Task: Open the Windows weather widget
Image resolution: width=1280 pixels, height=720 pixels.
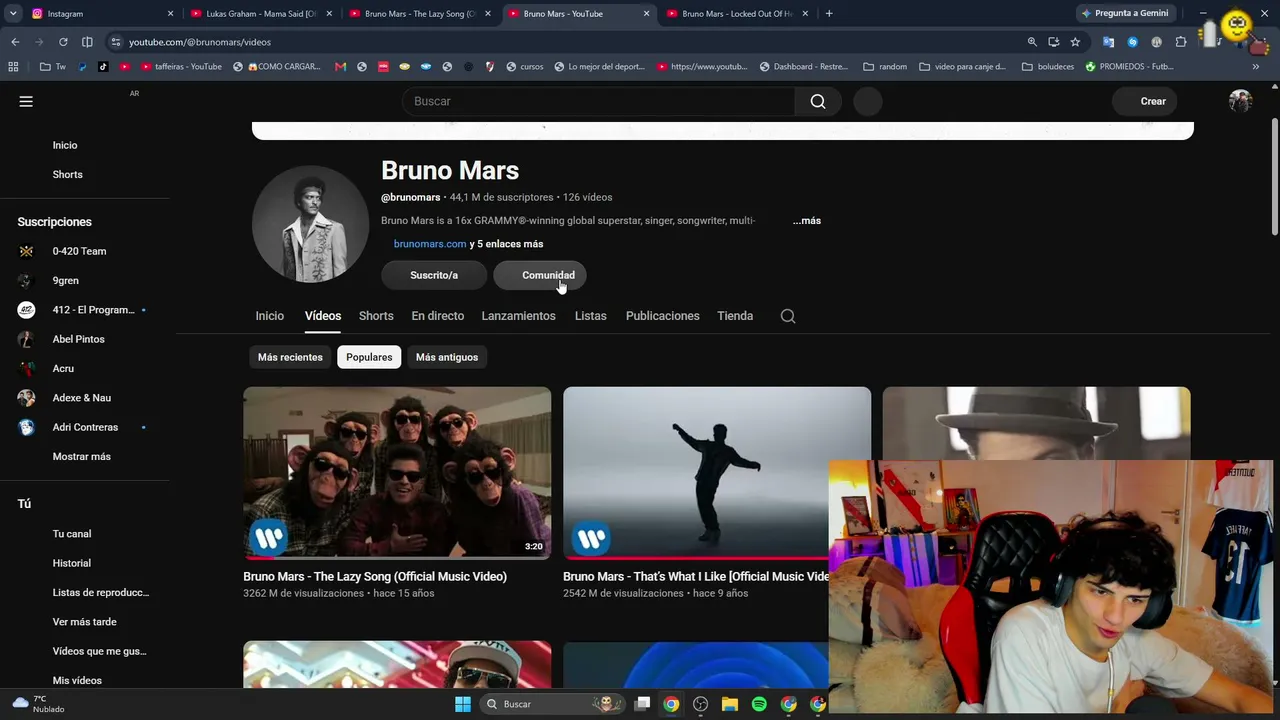Action: 38,704
